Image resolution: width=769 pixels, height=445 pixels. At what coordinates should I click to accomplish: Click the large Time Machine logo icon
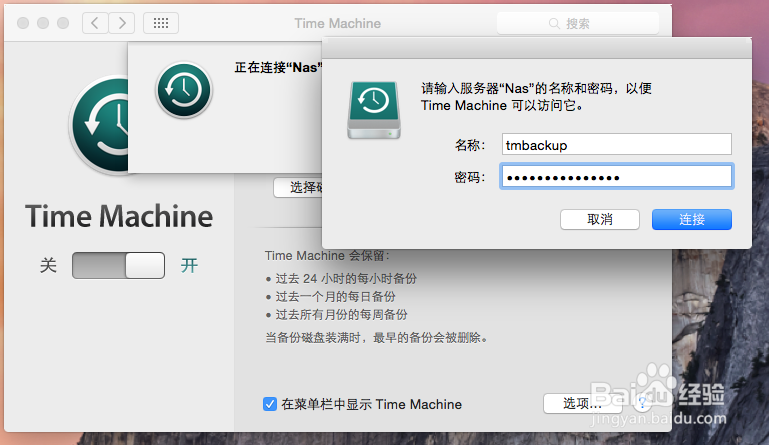(99, 125)
